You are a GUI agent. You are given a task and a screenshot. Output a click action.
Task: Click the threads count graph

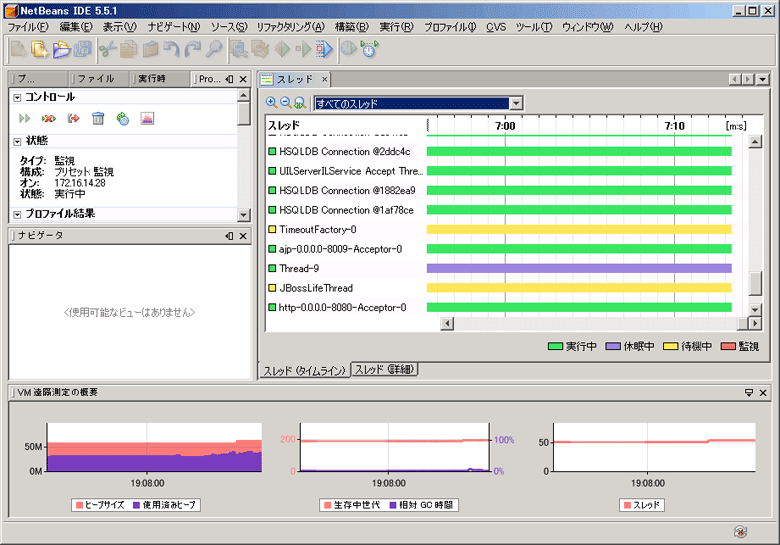(654, 448)
